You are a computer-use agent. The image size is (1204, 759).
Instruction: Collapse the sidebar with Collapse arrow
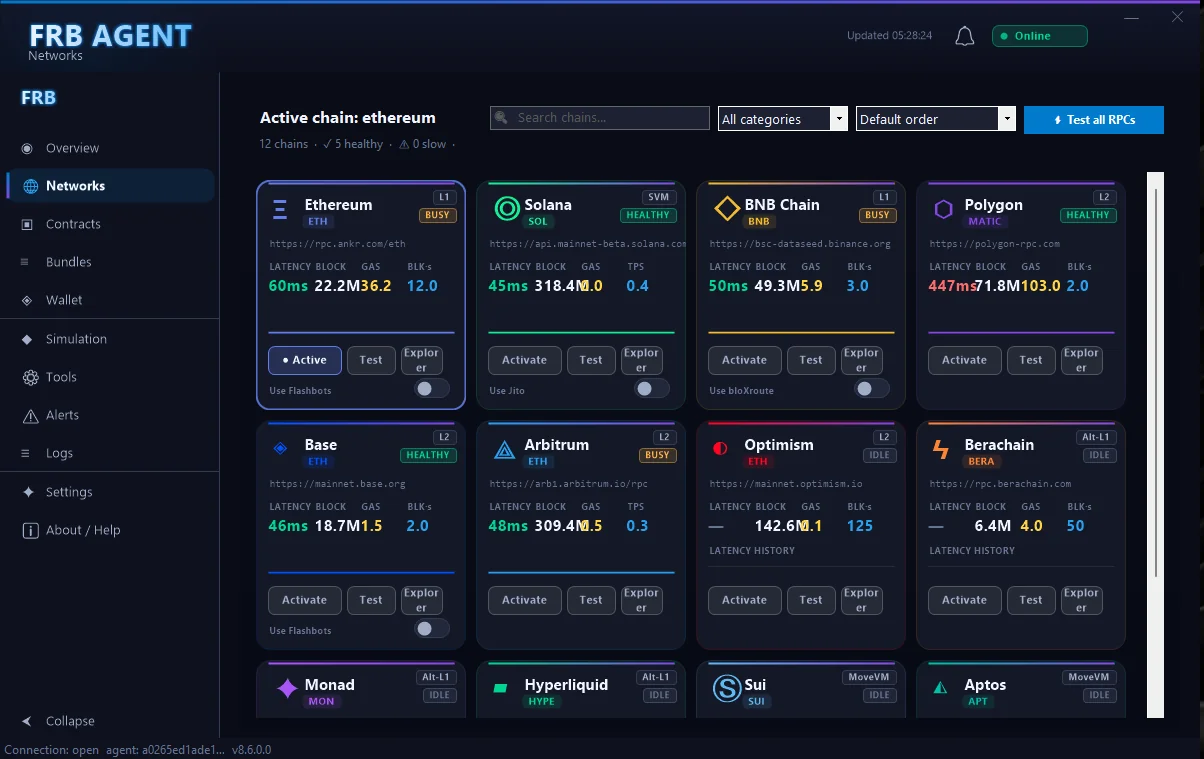click(x=27, y=721)
